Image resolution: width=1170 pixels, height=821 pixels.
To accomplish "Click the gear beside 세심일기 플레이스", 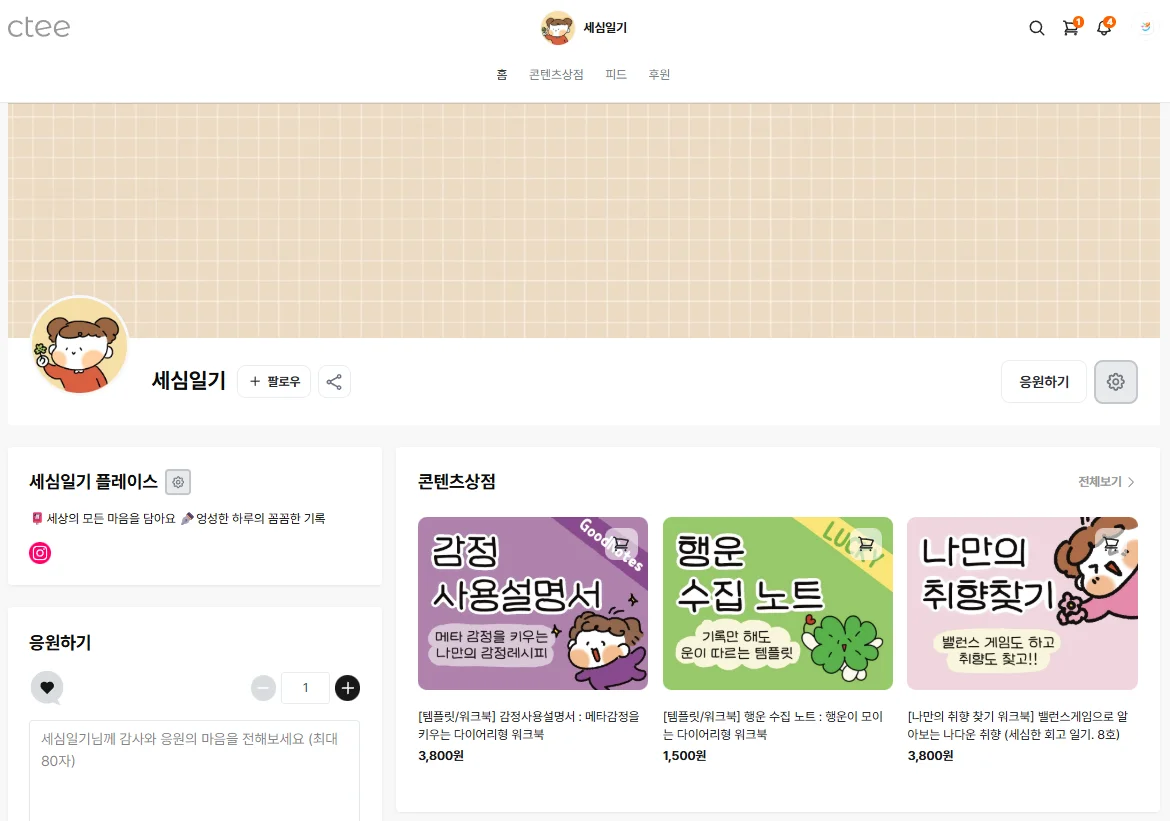I will (x=178, y=482).
